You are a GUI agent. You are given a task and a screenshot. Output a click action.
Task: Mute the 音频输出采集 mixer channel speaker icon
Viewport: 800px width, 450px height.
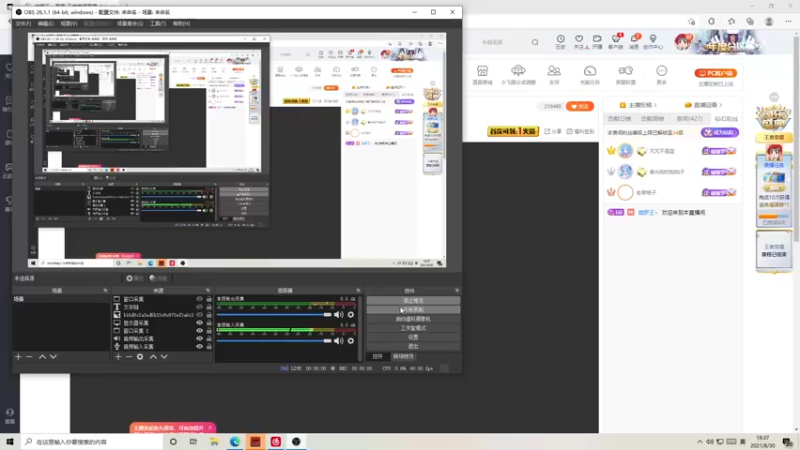click(x=338, y=315)
